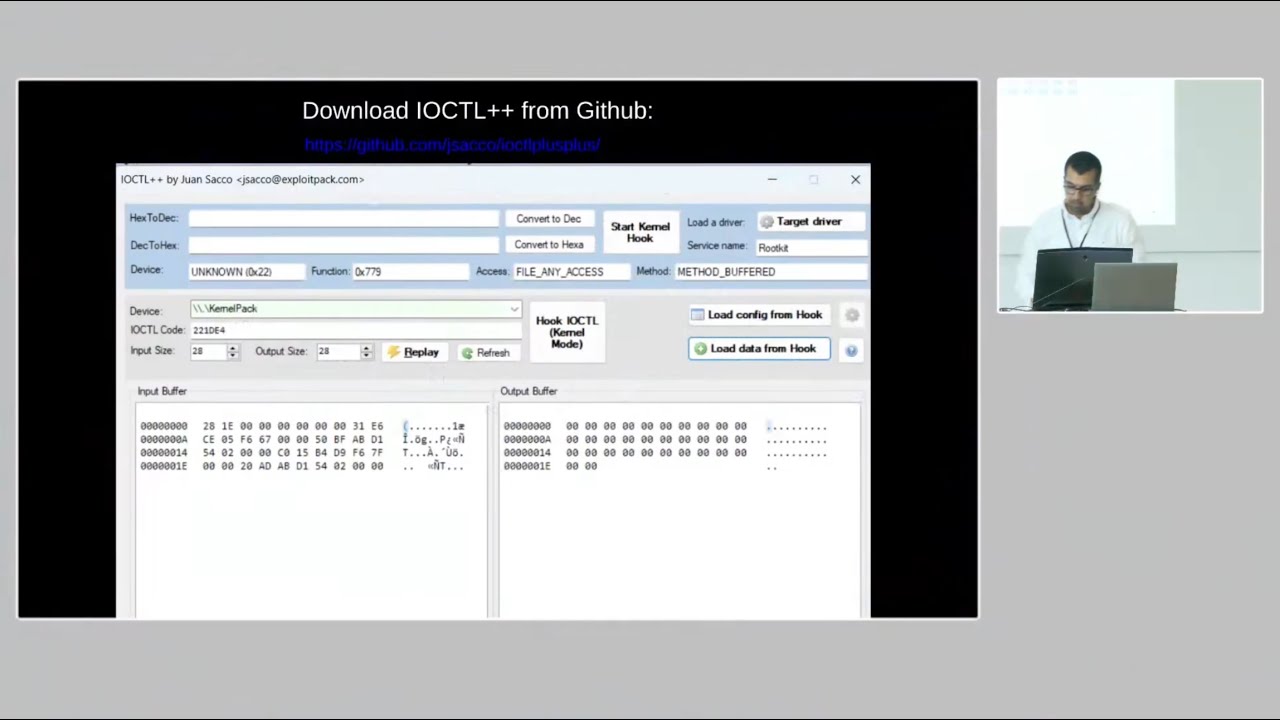Click Hook IOCTL (Kernel Mode) button
The width and height of the screenshot is (1280, 720).
(567, 332)
